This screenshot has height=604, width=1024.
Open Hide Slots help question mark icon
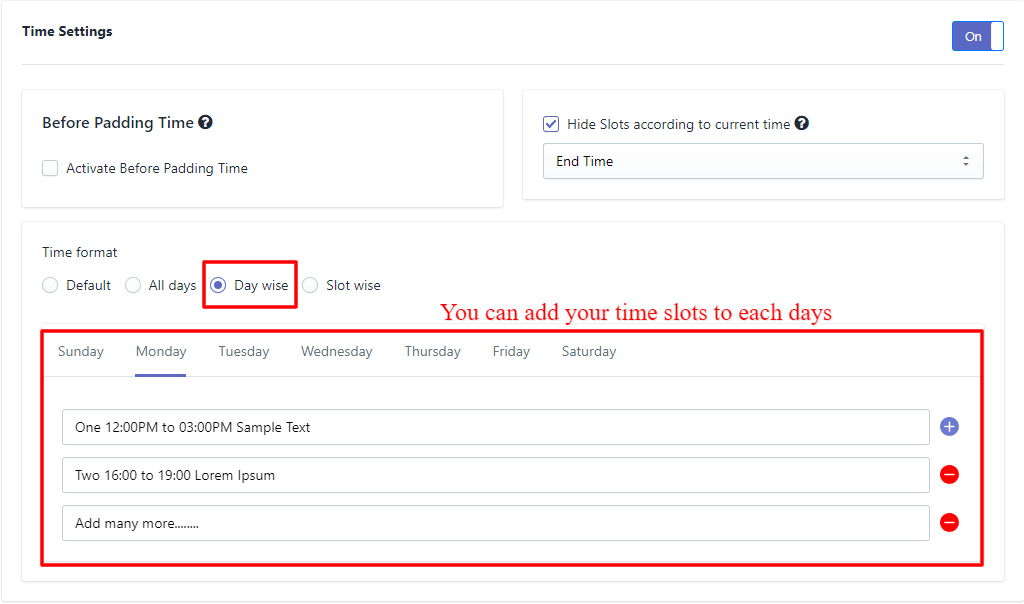[802, 123]
